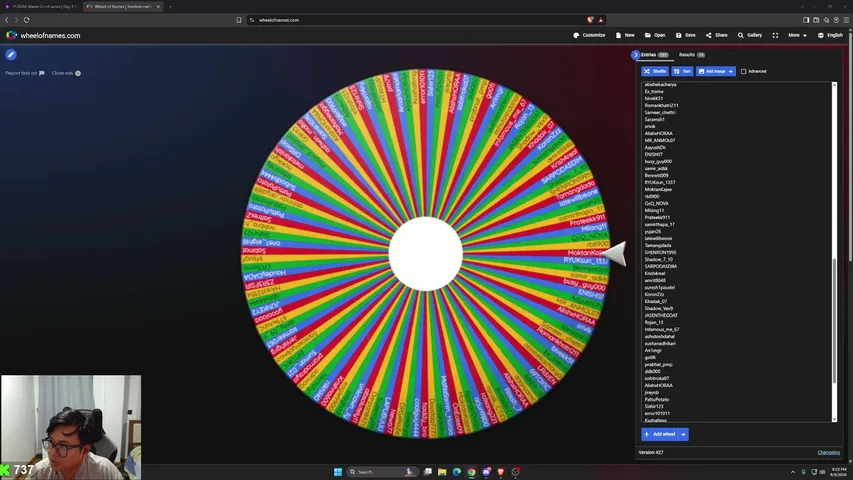Click entry 'PattuPotato' in the list

[x=657, y=399]
